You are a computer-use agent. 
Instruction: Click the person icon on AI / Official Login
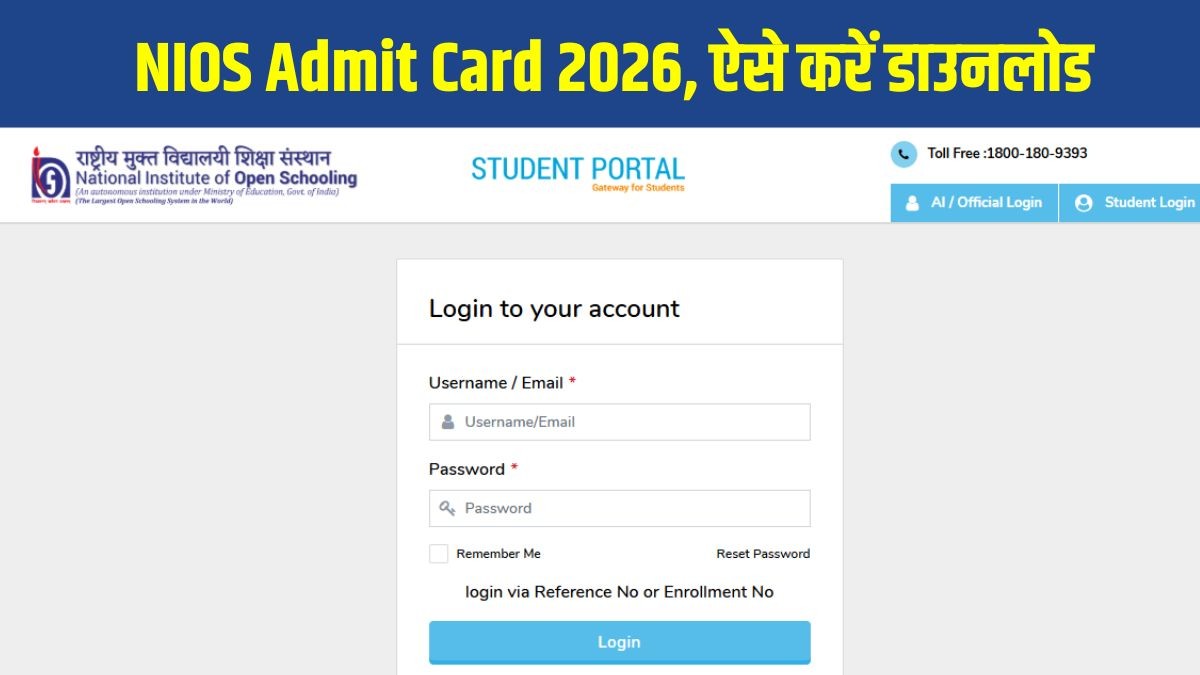click(x=912, y=203)
